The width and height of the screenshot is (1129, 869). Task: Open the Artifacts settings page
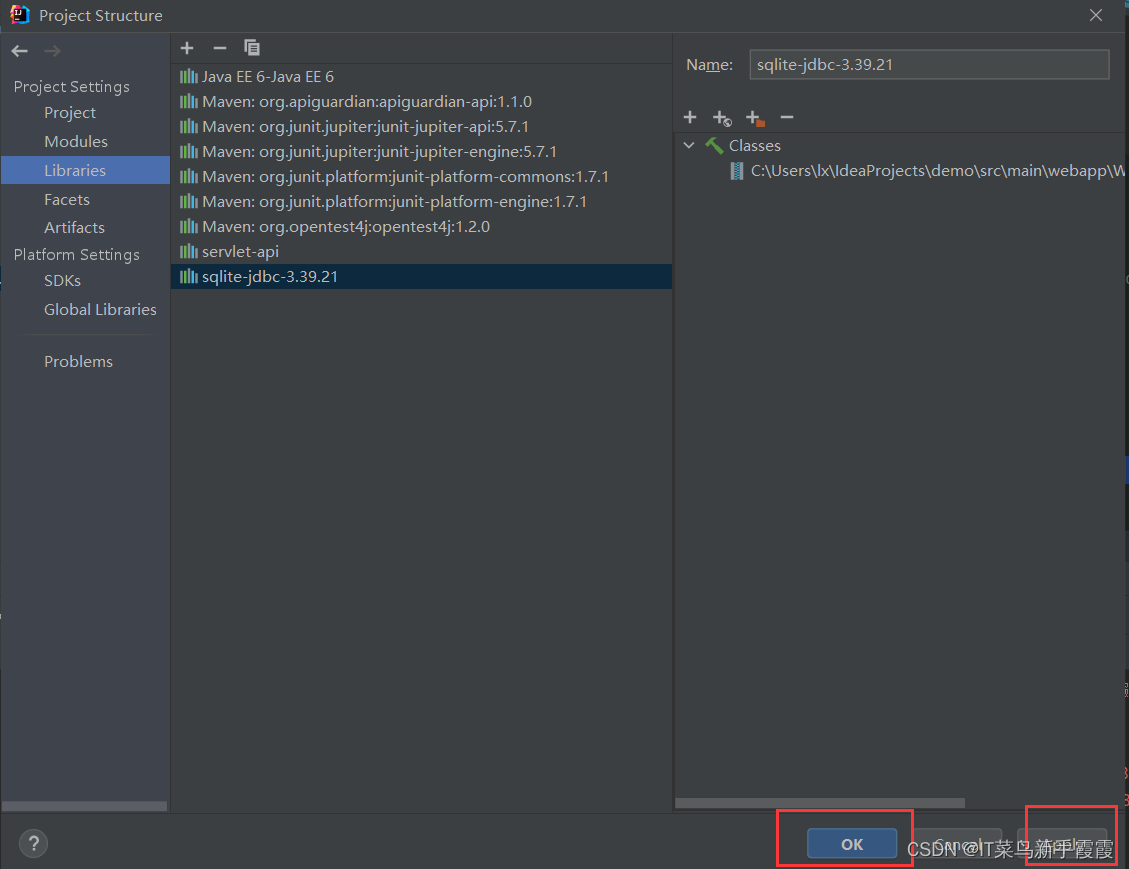point(74,227)
